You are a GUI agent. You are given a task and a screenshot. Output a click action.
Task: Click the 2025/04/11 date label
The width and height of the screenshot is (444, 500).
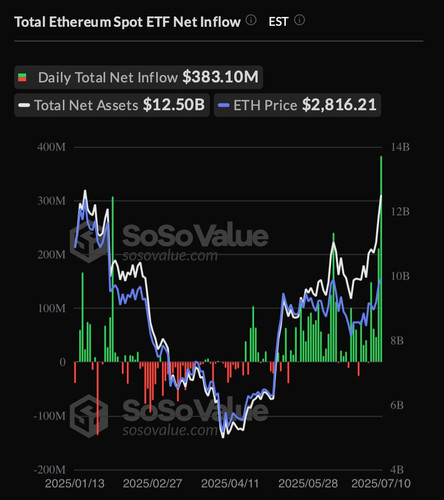230,483
